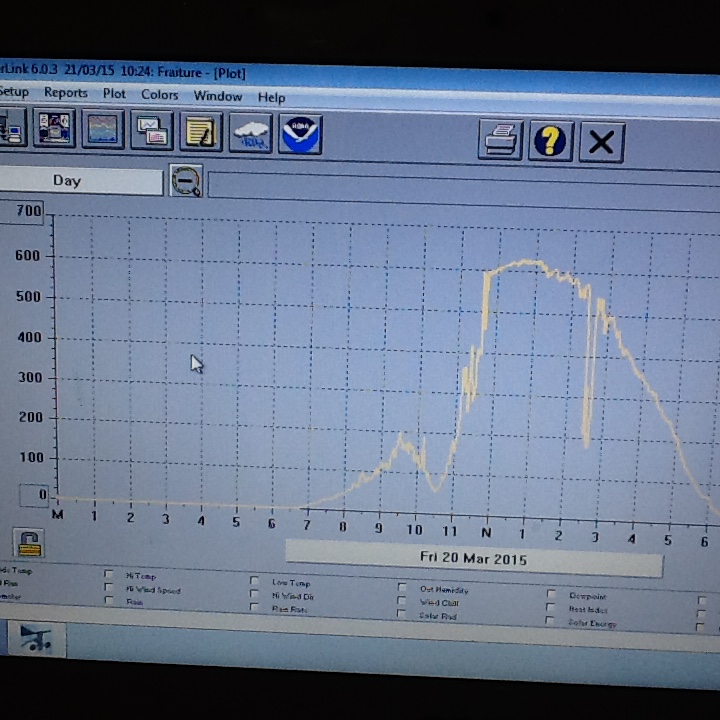Screen dimensions: 720x720
Task: Open the NOAA logo toolbar icon
Action: (300, 135)
